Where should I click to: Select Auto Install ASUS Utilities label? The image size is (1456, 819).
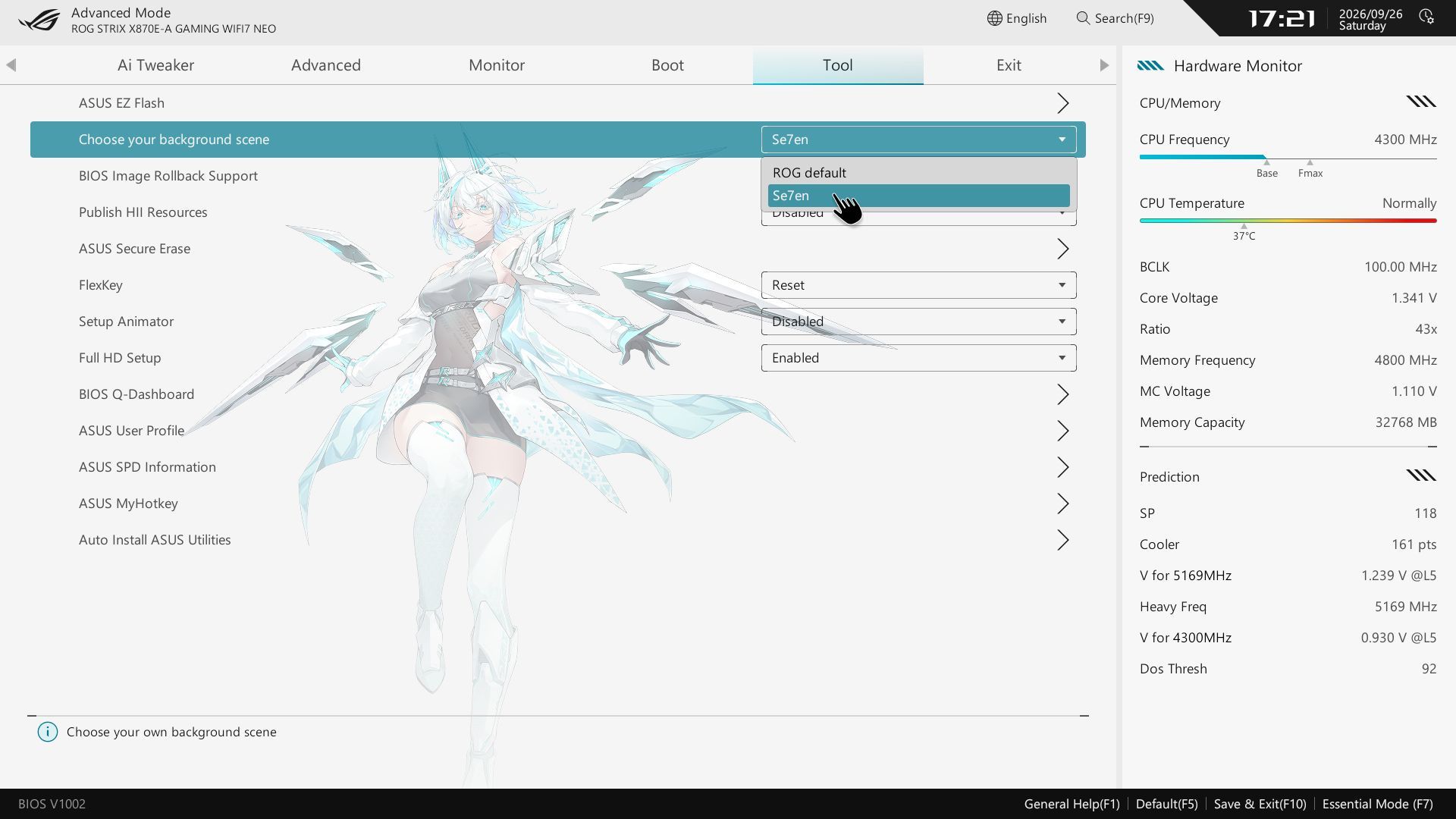pyautogui.click(x=155, y=540)
